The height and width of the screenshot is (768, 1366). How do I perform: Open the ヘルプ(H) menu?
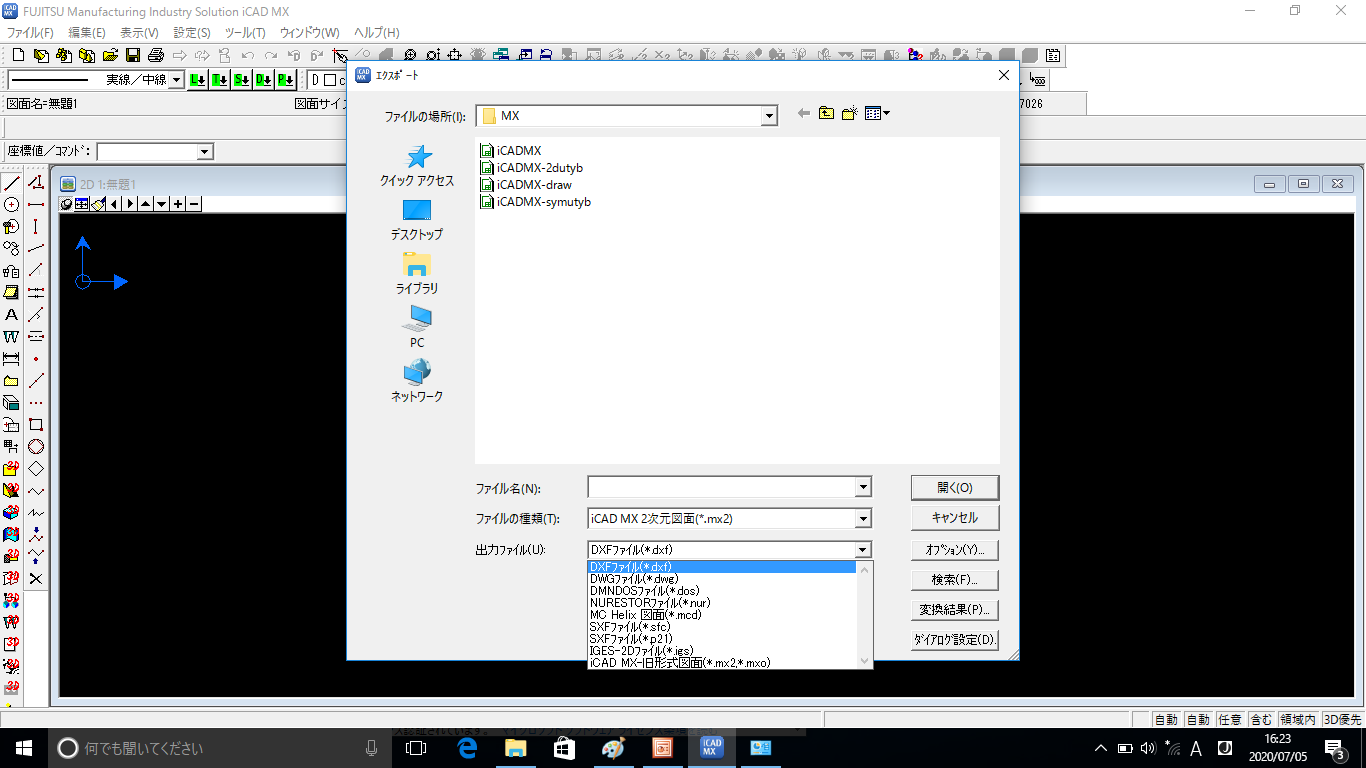[377, 33]
